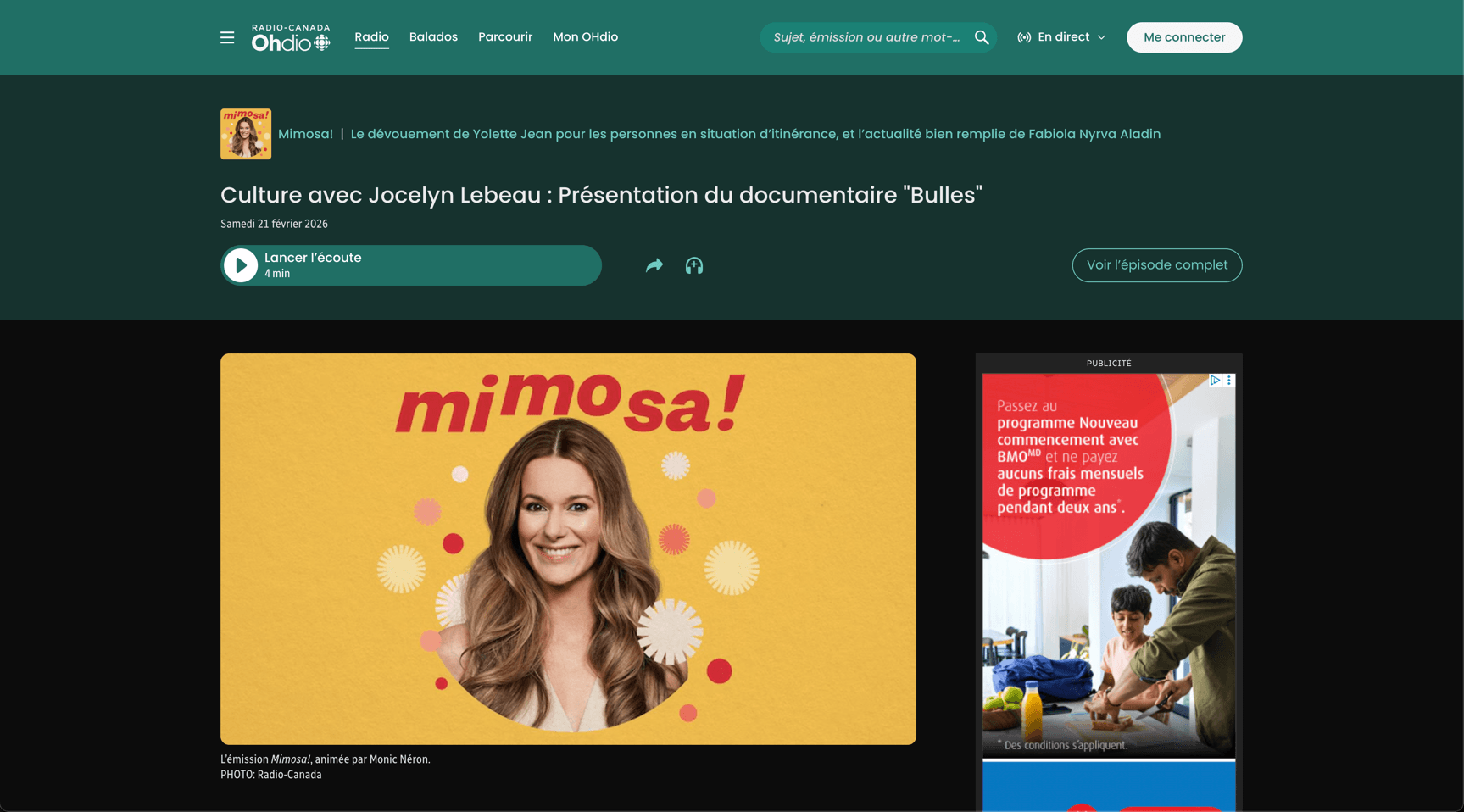
Task: Open Mon OHdio
Action: click(x=585, y=36)
